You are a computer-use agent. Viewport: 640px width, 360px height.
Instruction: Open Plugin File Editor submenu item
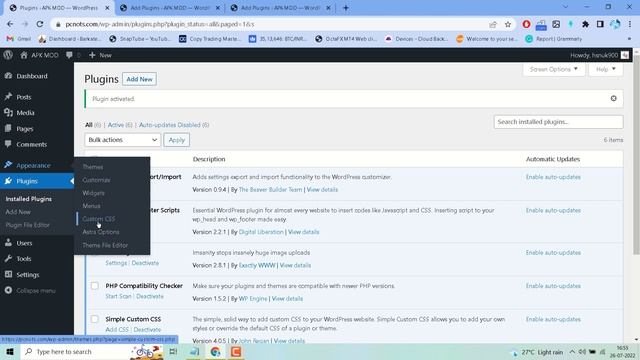(27, 225)
